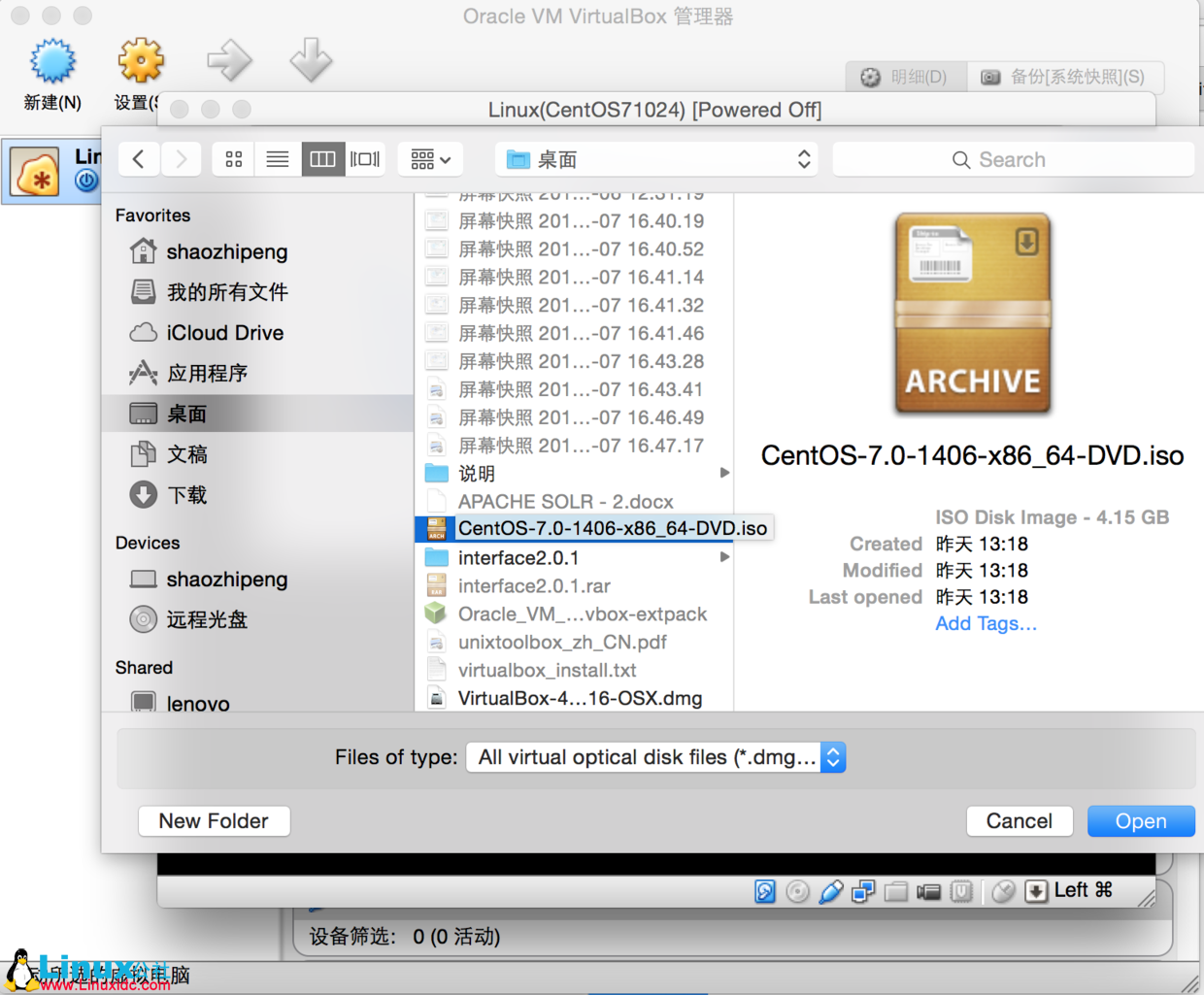Select the 说明 folder
The image size is (1204, 995).
(x=574, y=474)
